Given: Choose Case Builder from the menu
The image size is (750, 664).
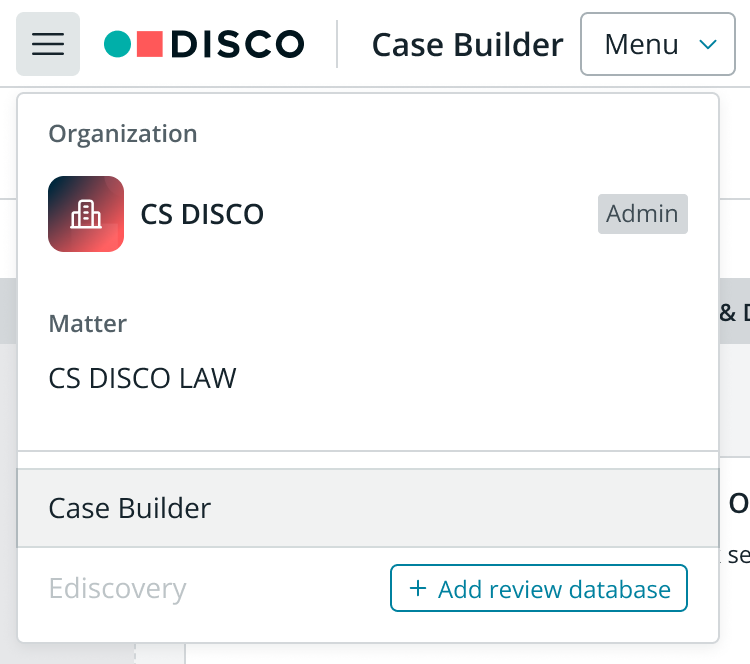Looking at the screenshot, I should [368, 508].
